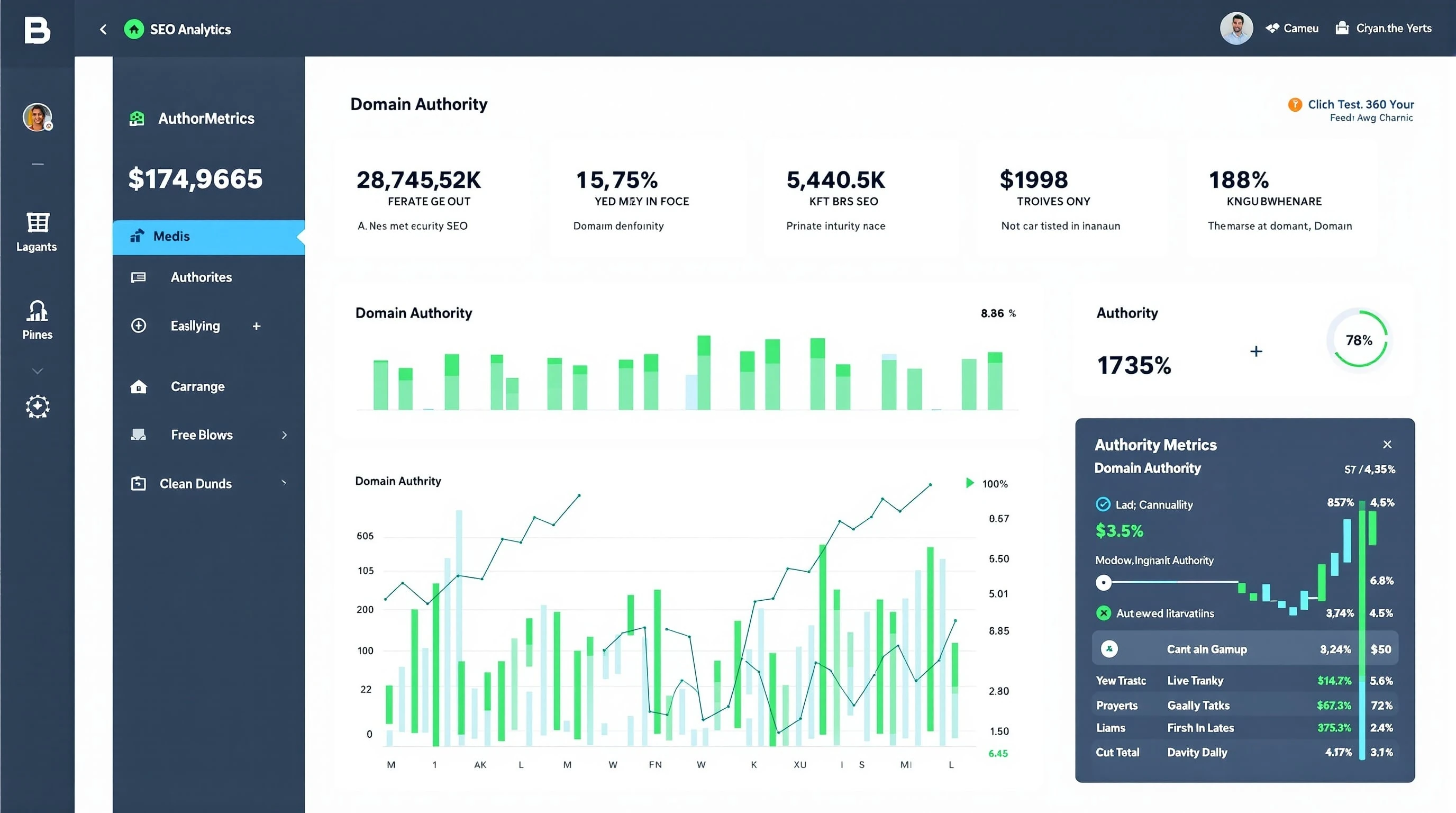Toggle the Aut ewed Itarvatiins indicator
Screen dimensions: 1456x813
pos(1103,613)
